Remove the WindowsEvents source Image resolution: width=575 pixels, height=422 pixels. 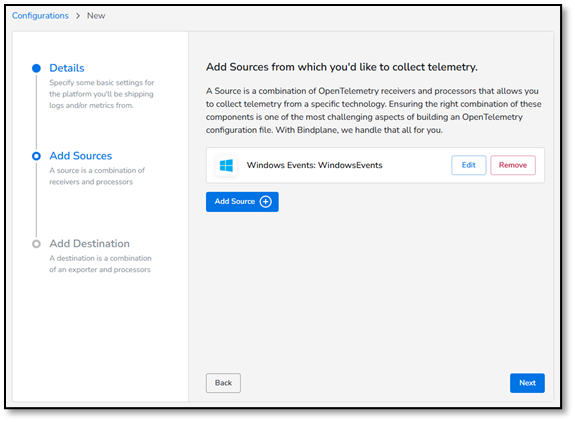[513, 165]
